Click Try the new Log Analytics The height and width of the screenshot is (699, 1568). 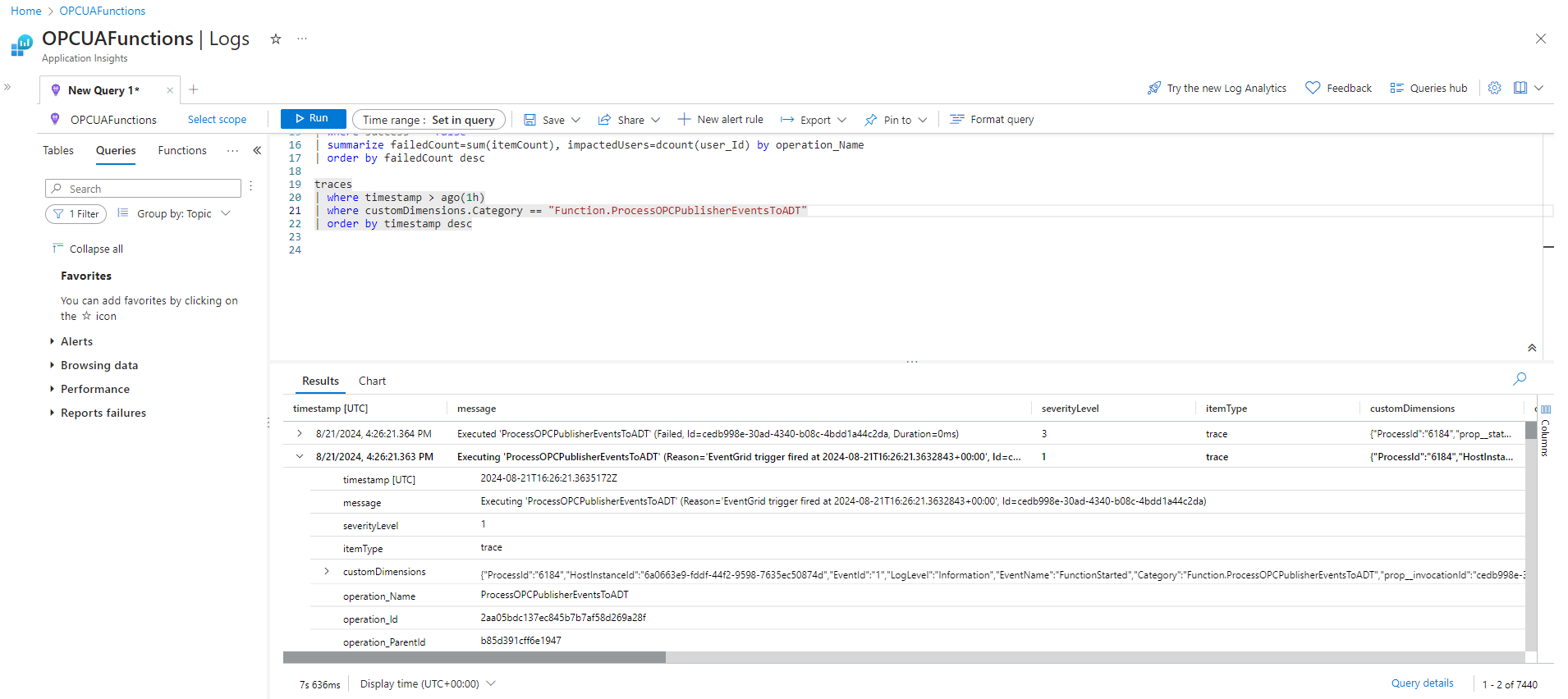point(1217,88)
